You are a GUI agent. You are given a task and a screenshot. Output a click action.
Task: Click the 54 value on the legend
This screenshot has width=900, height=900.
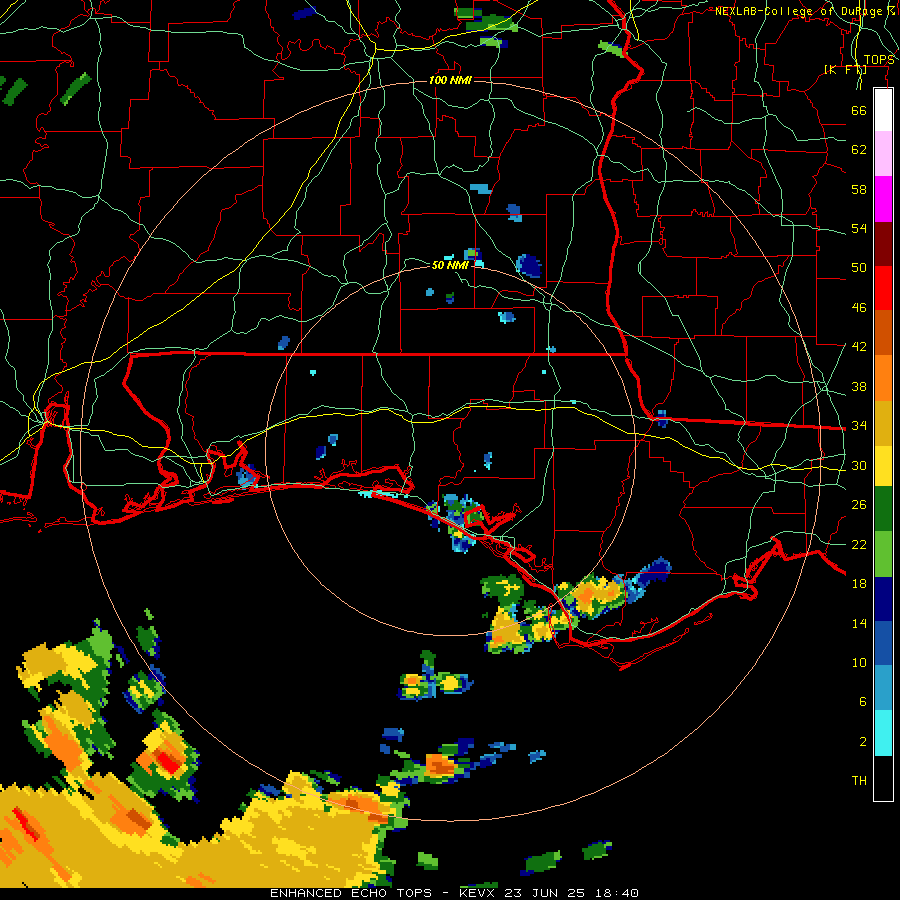(x=859, y=228)
